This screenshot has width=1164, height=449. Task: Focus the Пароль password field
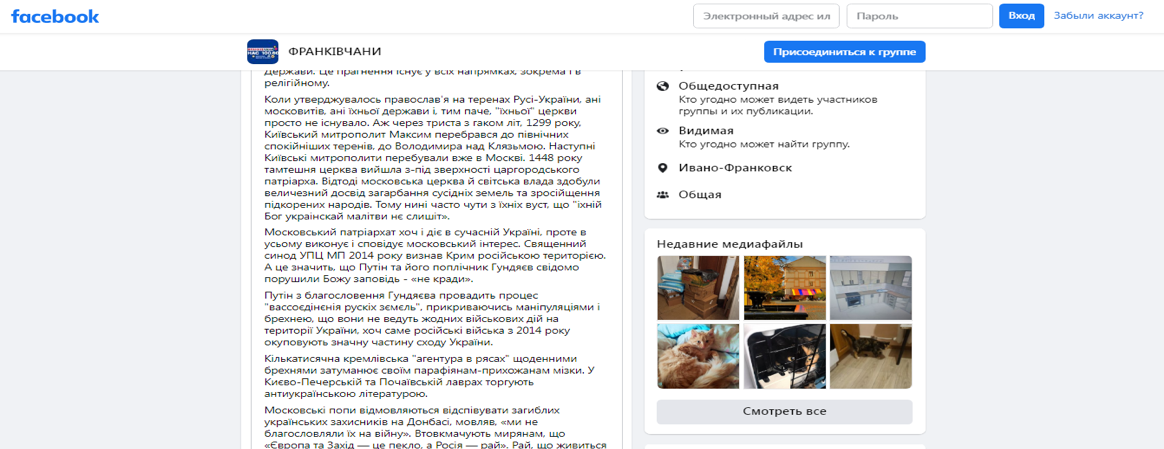pos(919,16)
